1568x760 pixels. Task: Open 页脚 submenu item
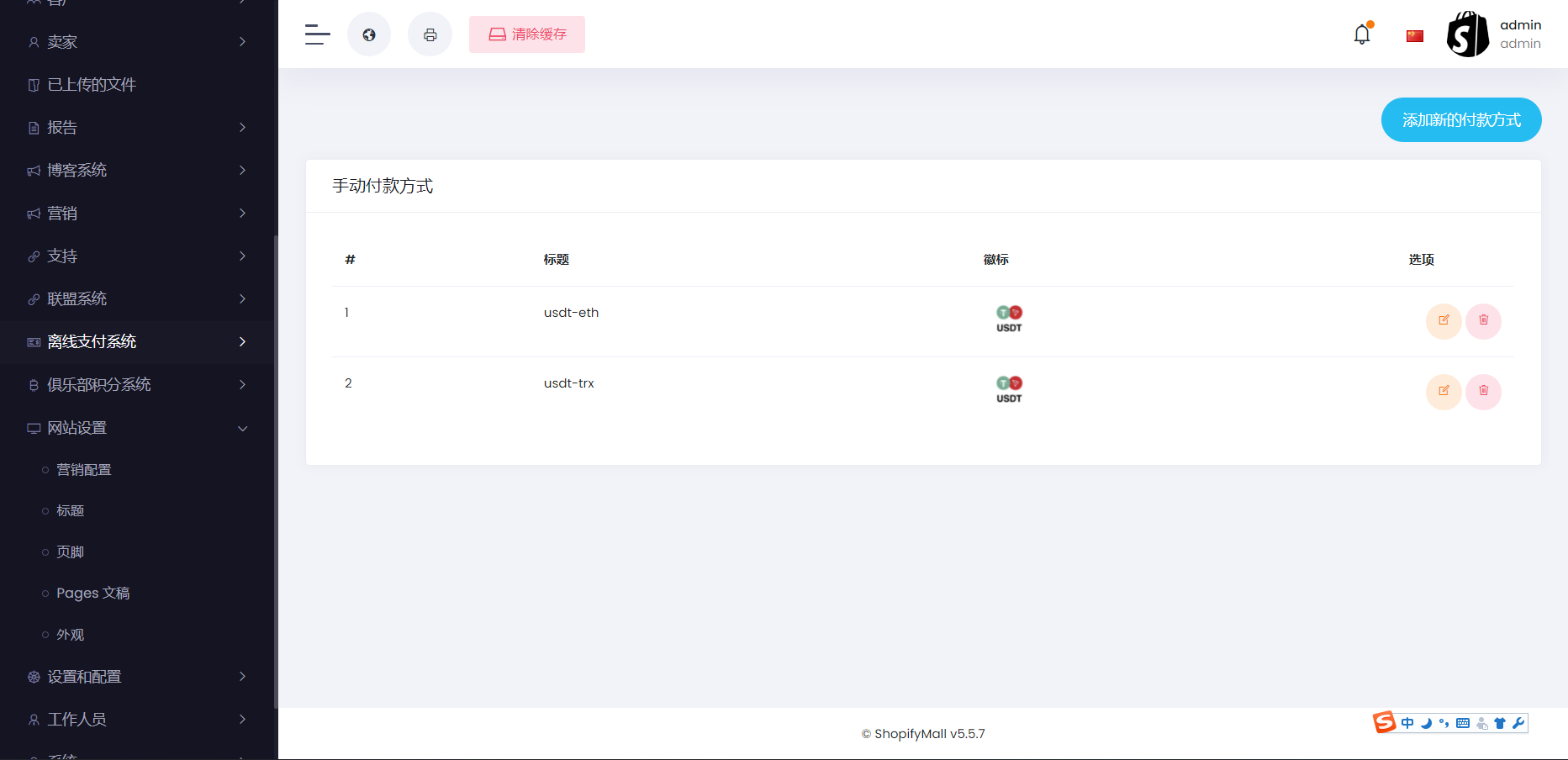coord(70,552)
